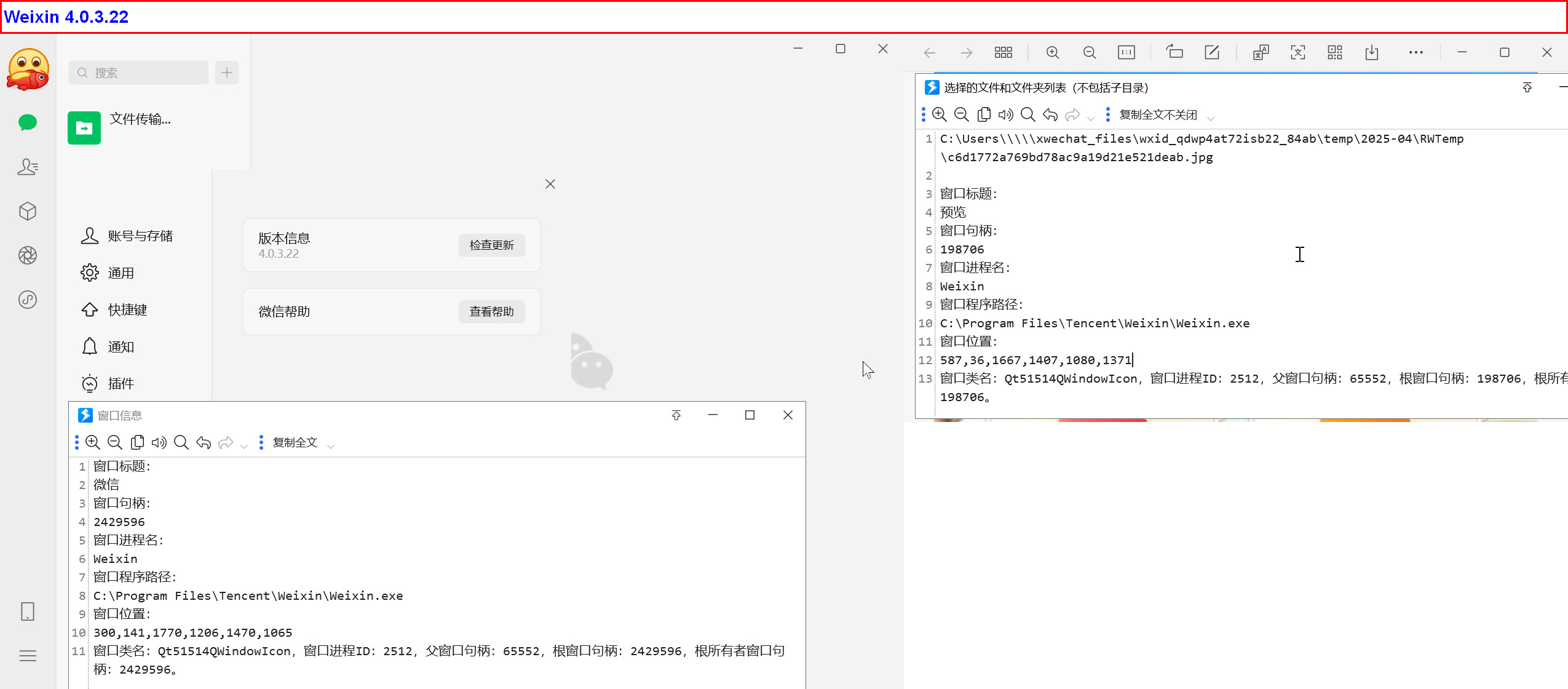Rotate the preview image
1568x689 pixels.
1174,52
